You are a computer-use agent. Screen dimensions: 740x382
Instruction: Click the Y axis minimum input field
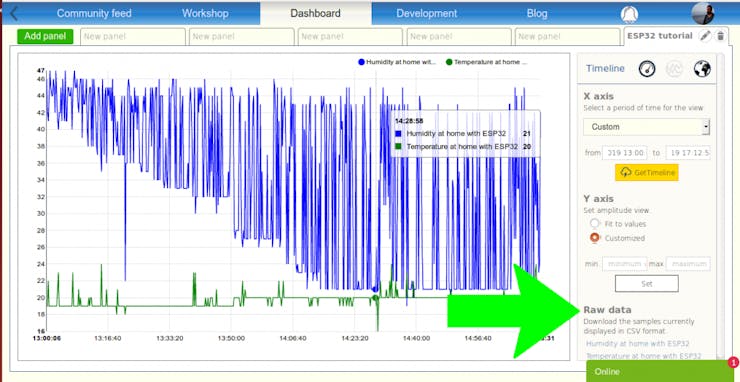point(624,263)
